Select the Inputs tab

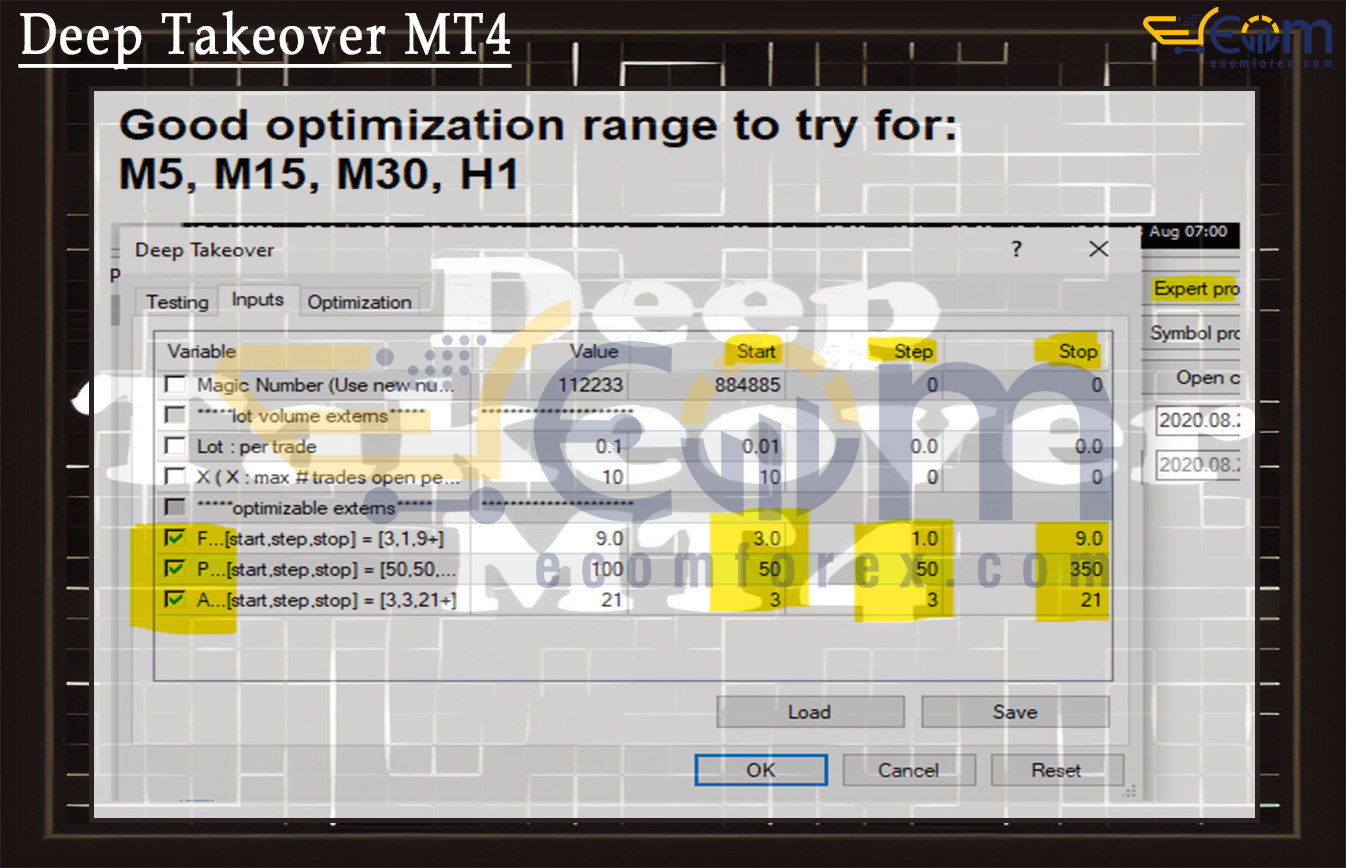[x=258, y=300]
